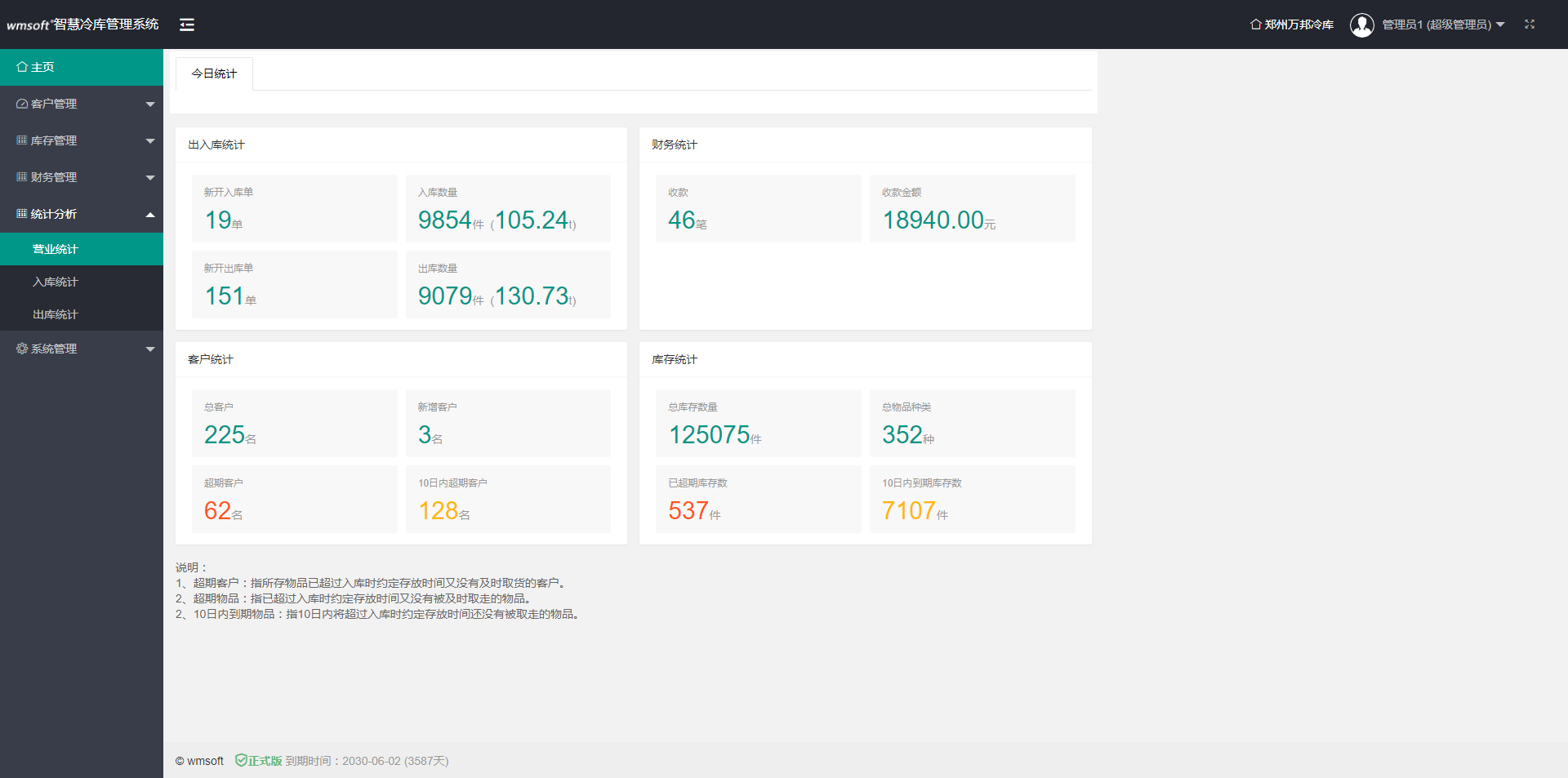The width and height of the screenshot is (1568, 778).
Task: Open 库存管理 menu label
Action: [54, 140]
